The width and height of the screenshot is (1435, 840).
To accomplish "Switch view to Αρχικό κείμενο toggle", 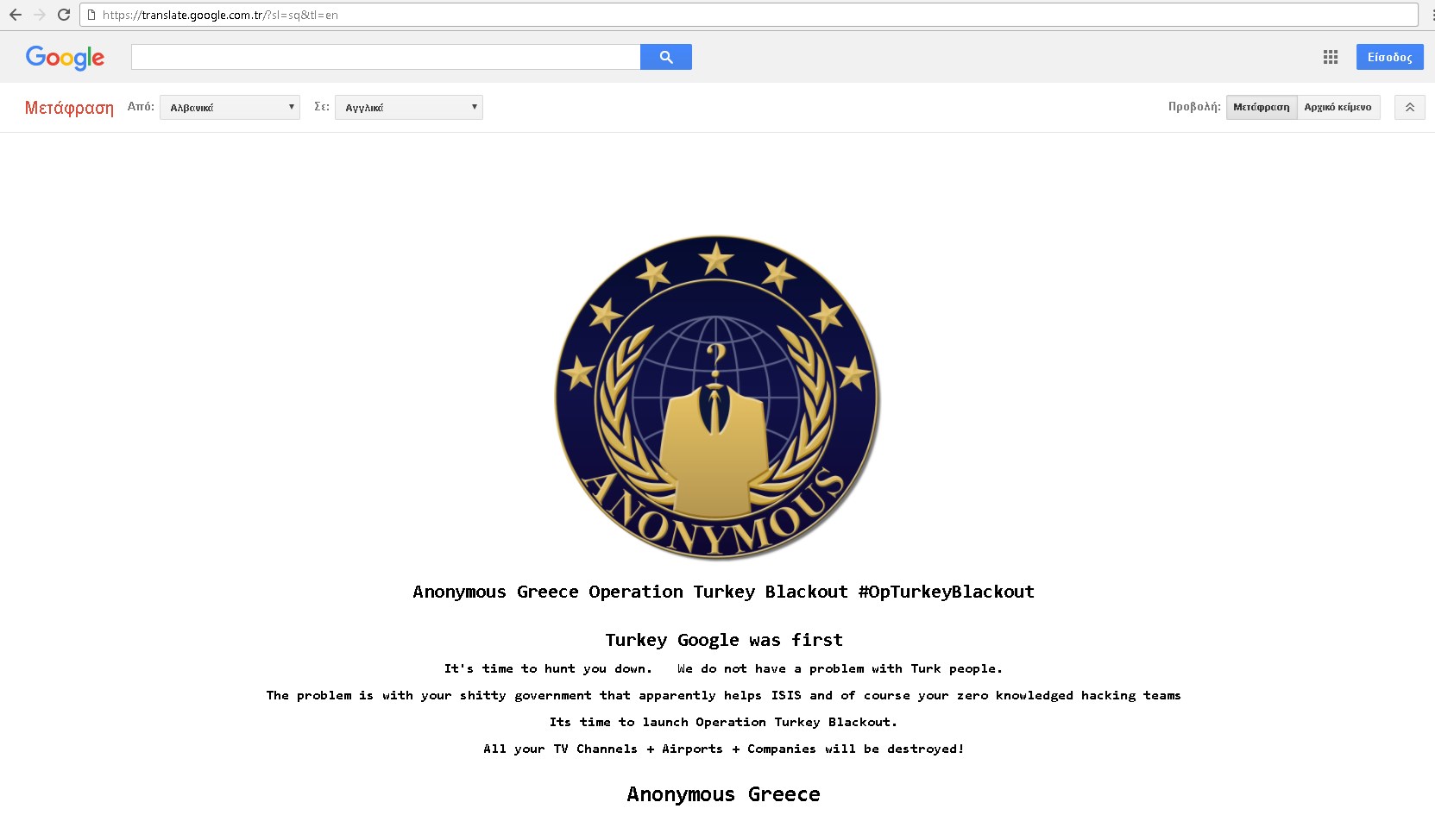I will coord(1338,107).
